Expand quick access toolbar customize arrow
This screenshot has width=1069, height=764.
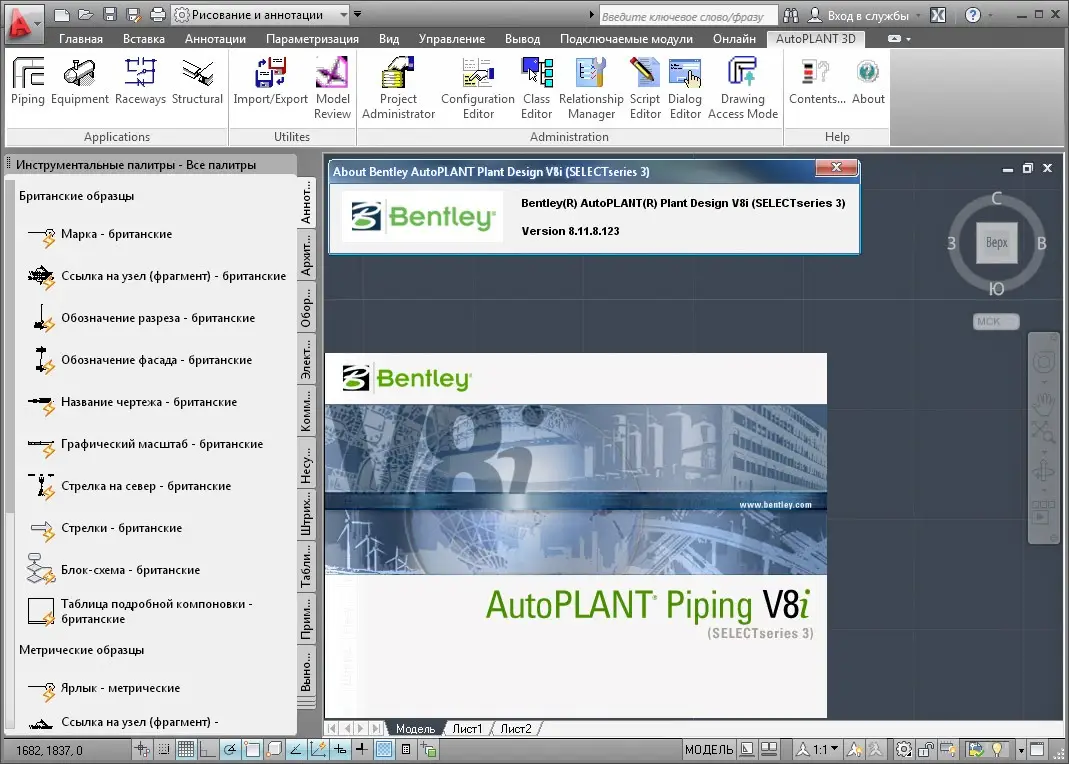[x=357, y=14]
